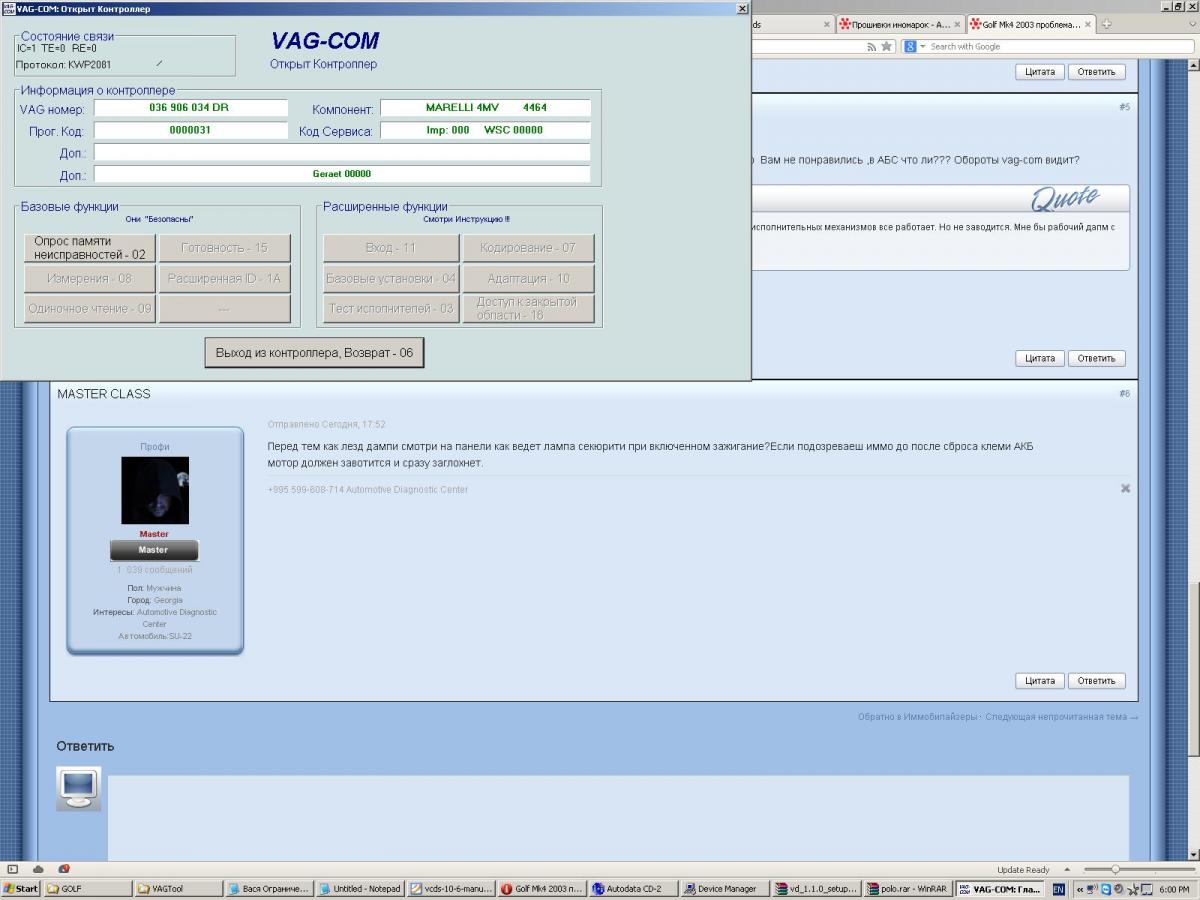Click the Измерения - 08 button
Screen dimensions: 1200x900
pos(90,279)
